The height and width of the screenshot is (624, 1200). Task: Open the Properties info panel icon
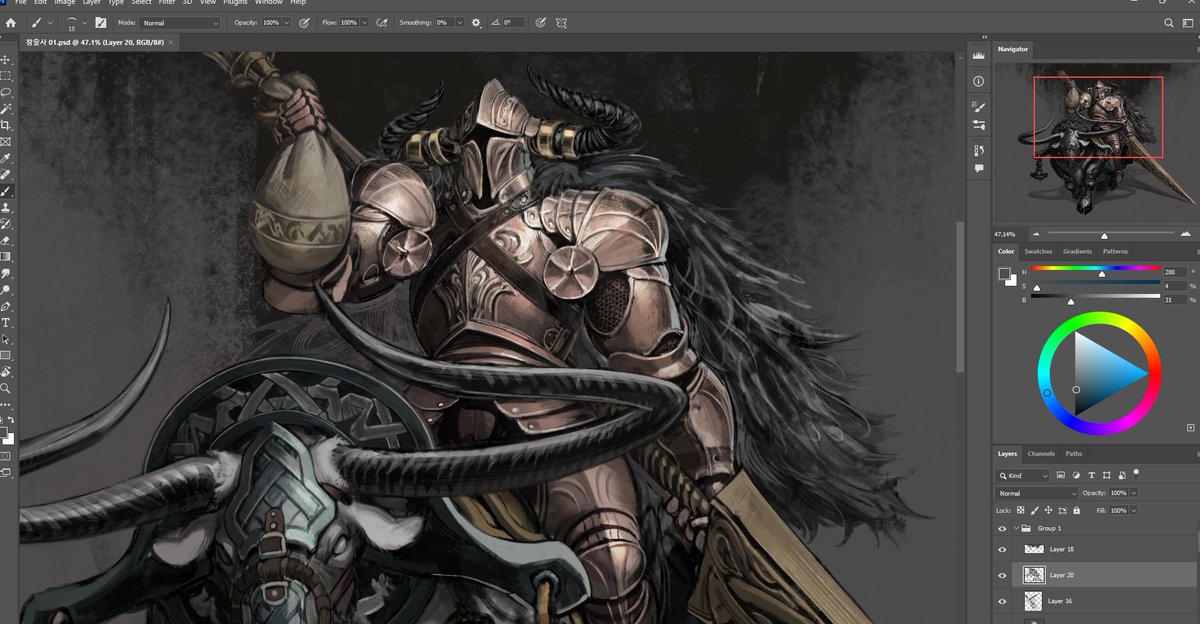tap(979, 81)
